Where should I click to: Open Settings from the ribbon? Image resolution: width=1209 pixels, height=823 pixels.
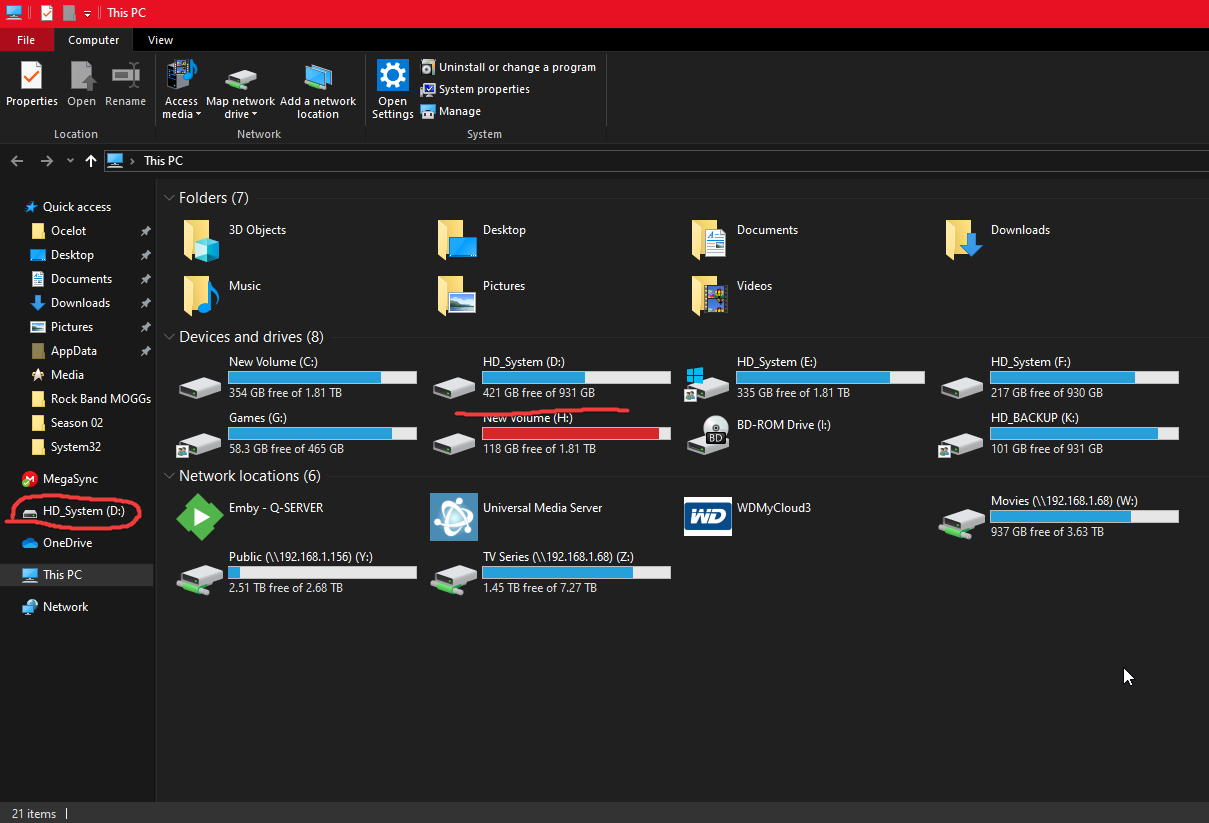pos(393,89)
